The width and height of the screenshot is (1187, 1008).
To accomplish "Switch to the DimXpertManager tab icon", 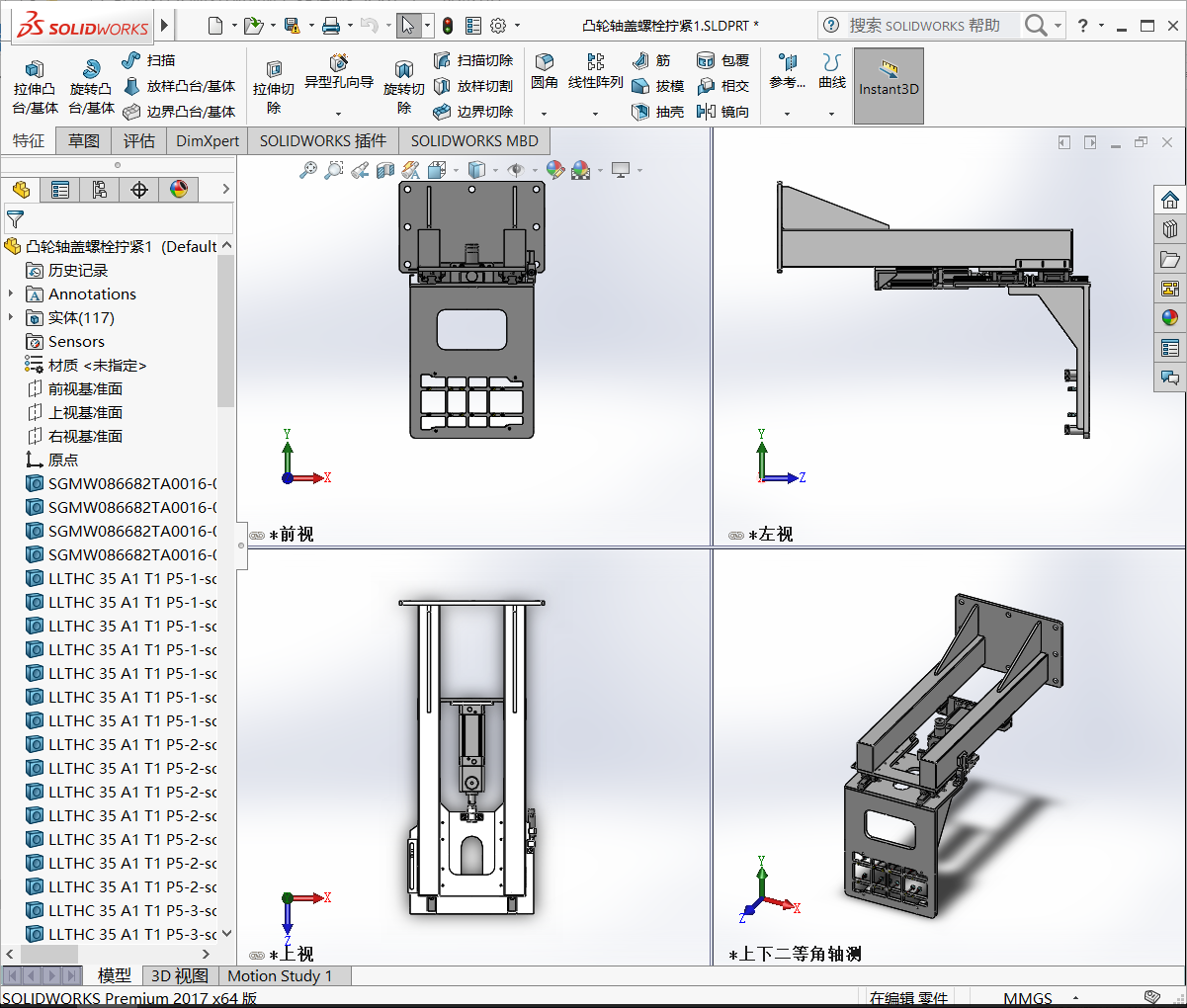I will pyautogui.click(x=139, y=190).
